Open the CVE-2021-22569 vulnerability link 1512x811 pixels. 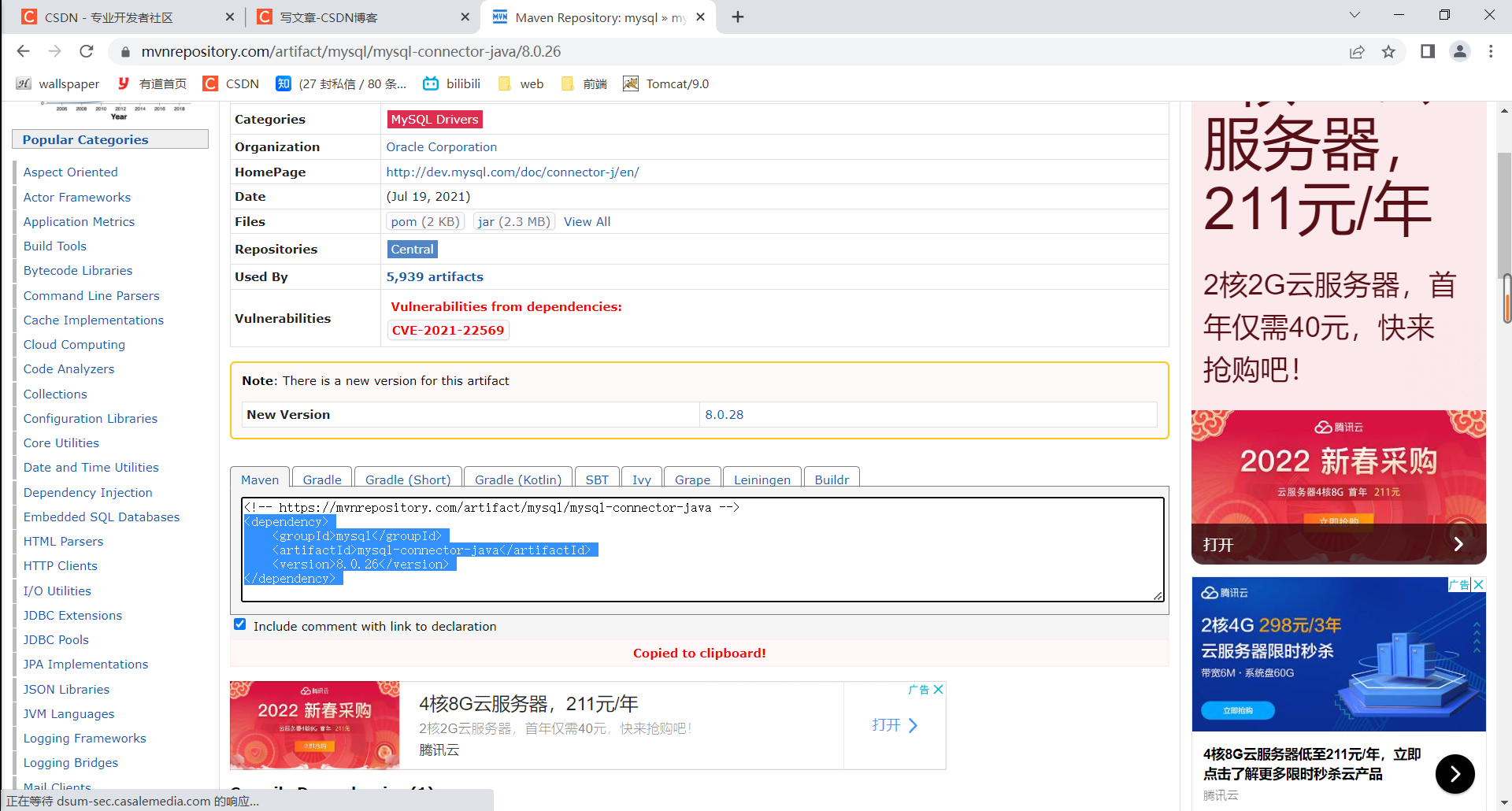click(448, 330)
